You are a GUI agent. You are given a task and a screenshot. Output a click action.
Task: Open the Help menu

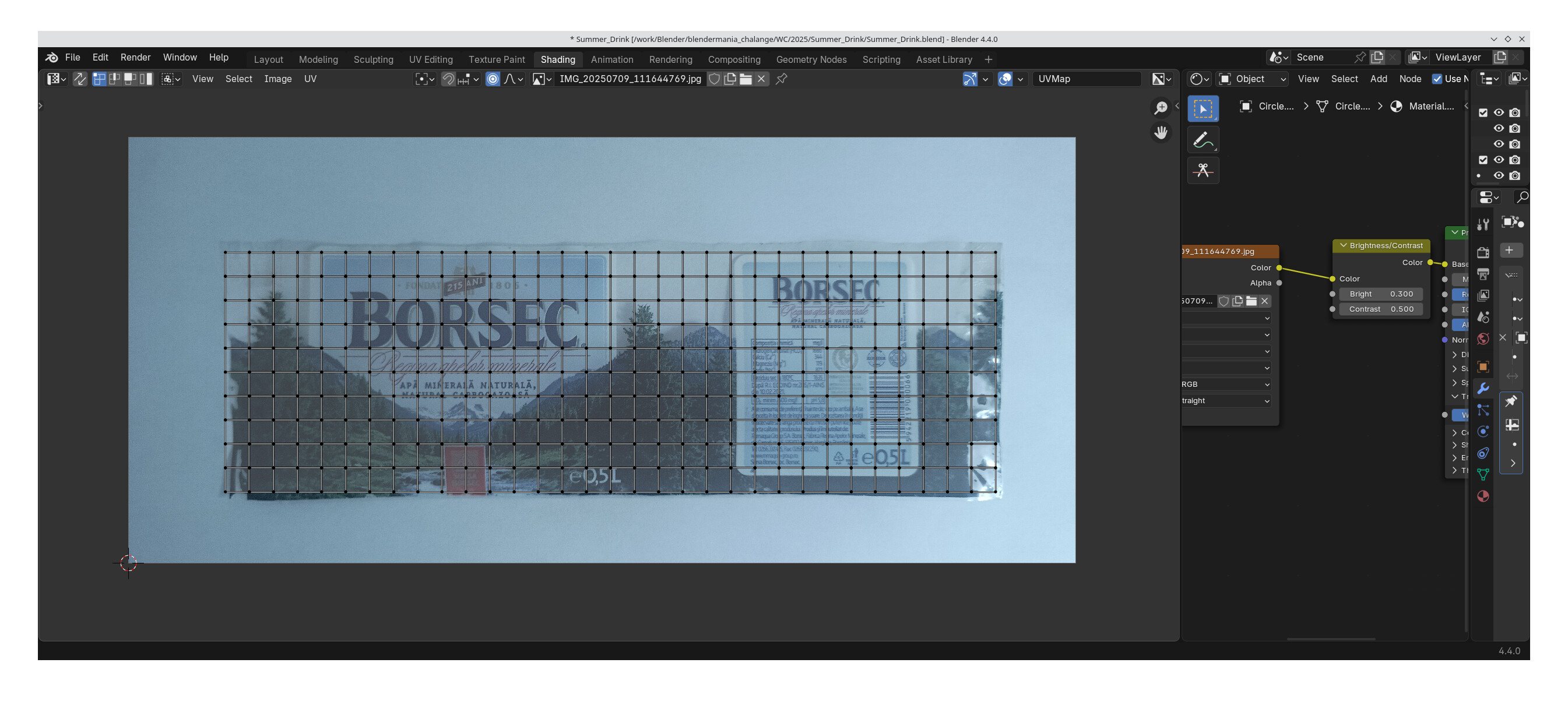pyautogui.click(x=219, y=57)
